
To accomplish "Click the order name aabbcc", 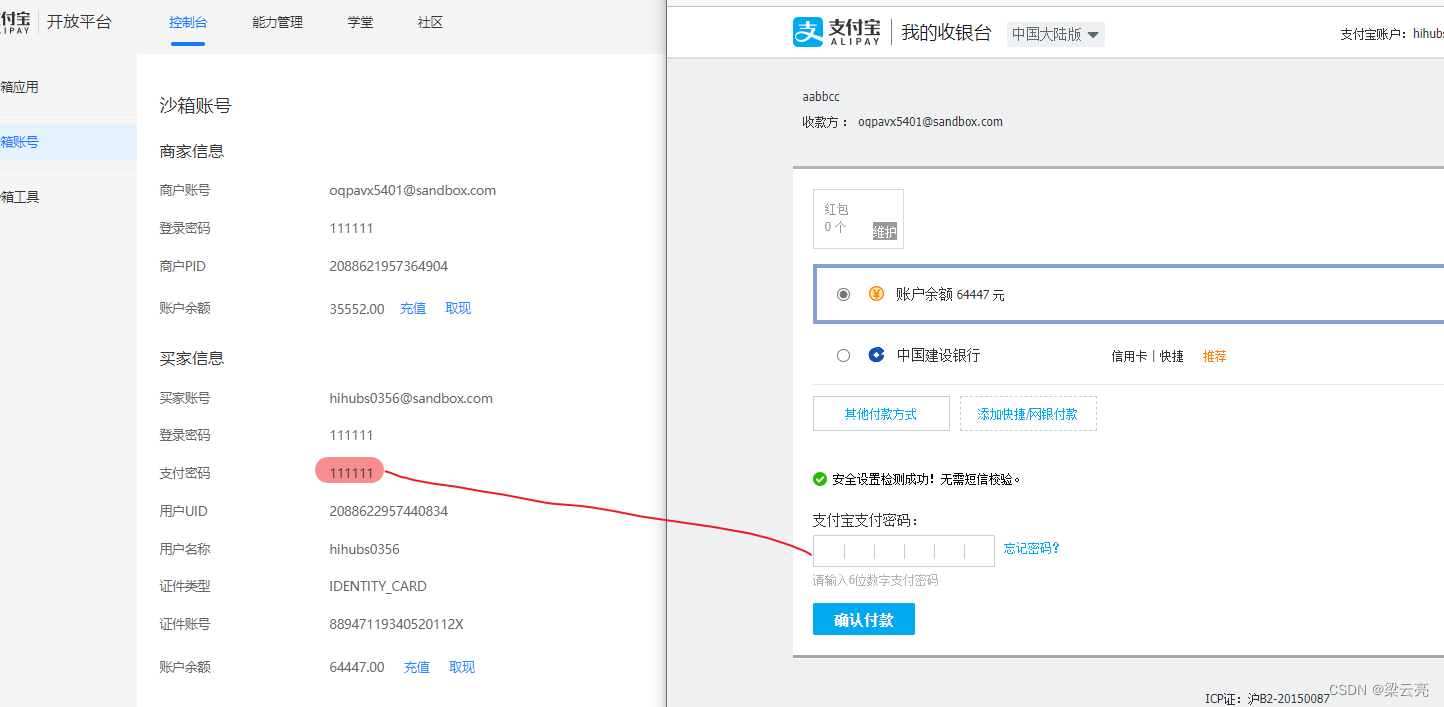I will coord(821,97).
